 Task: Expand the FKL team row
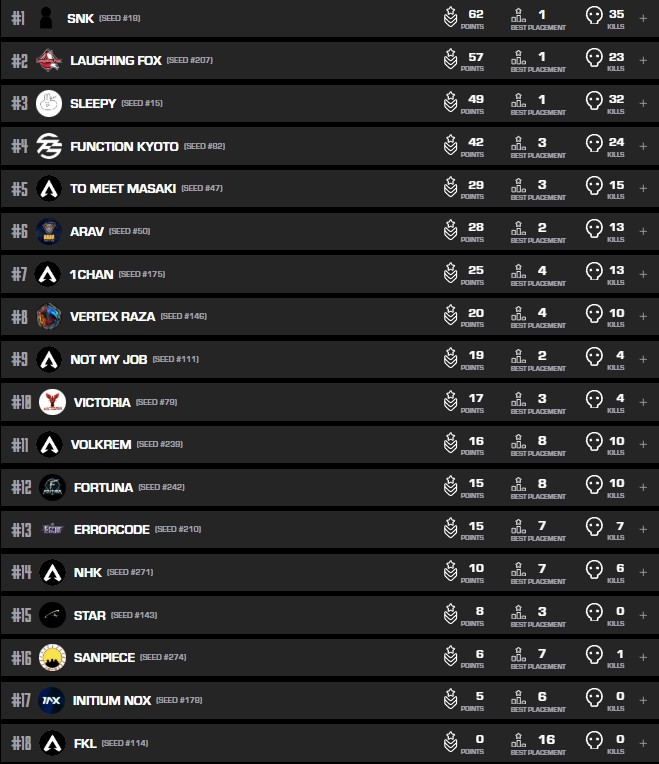point(642,743)
